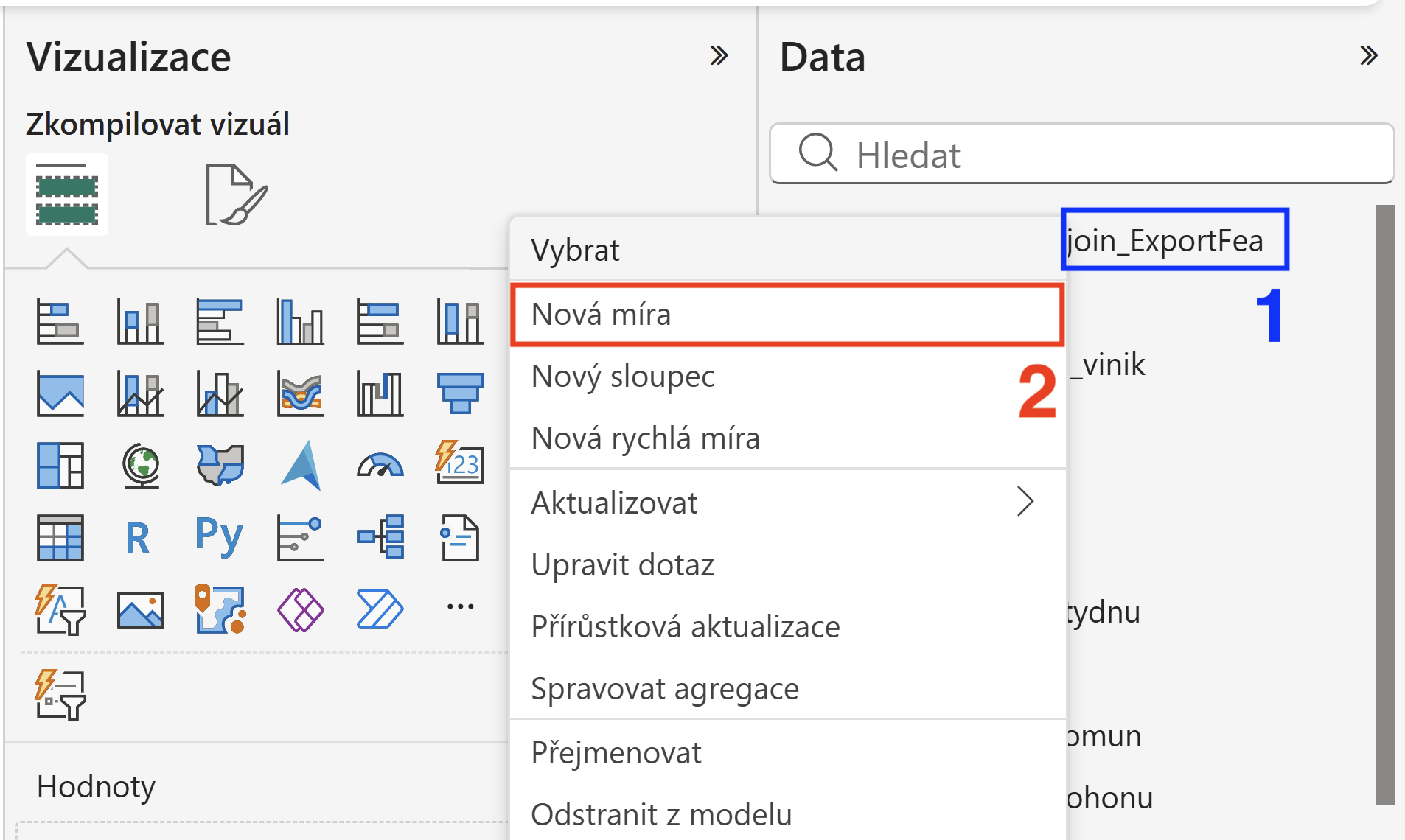Collapse the Data pane
Viewport: 1405px width, 840px height.
[x=1369, y=56]
